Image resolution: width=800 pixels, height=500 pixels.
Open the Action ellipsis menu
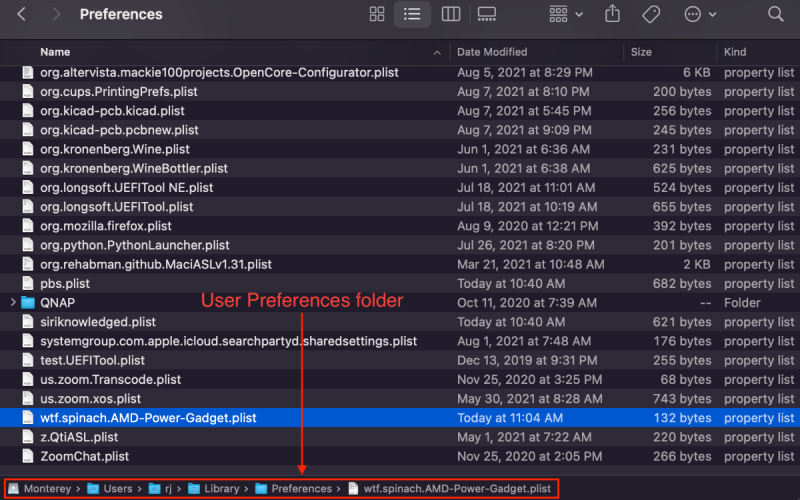click(x=700, y=14)
